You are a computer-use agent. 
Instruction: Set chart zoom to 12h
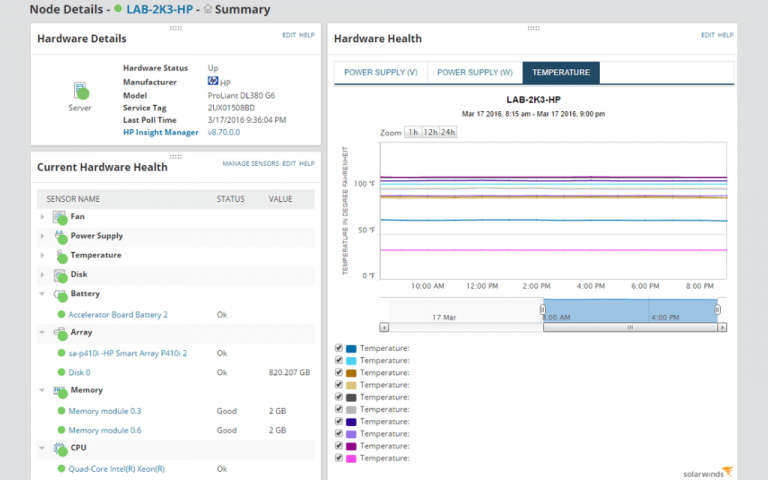[x=430, y=132]
